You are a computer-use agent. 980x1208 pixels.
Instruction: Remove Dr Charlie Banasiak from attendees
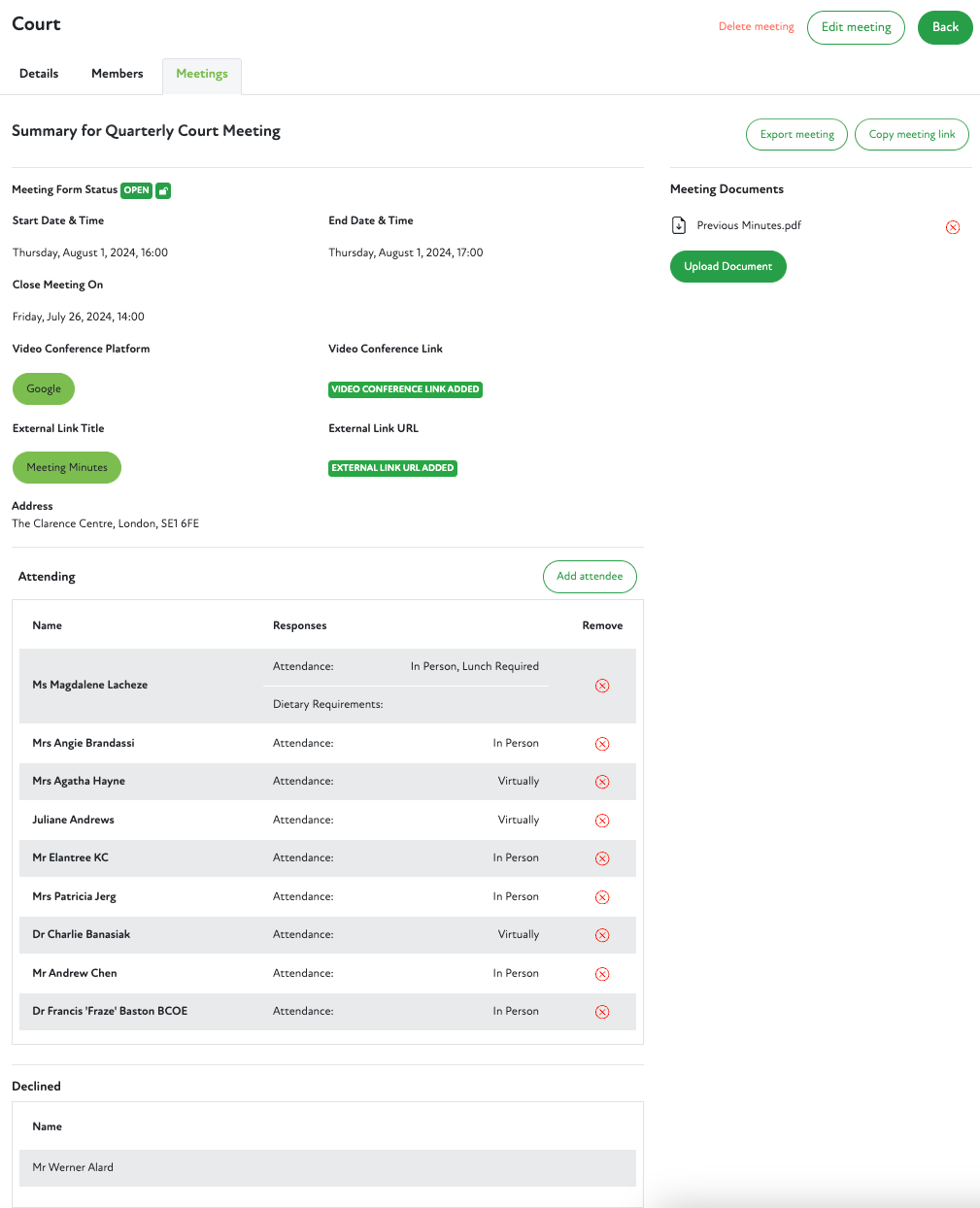tap(602, 935)
